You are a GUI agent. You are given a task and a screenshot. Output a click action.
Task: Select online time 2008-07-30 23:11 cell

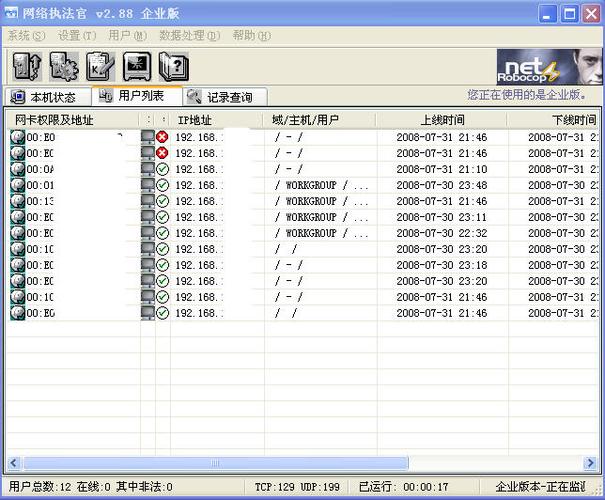[442, 217]
